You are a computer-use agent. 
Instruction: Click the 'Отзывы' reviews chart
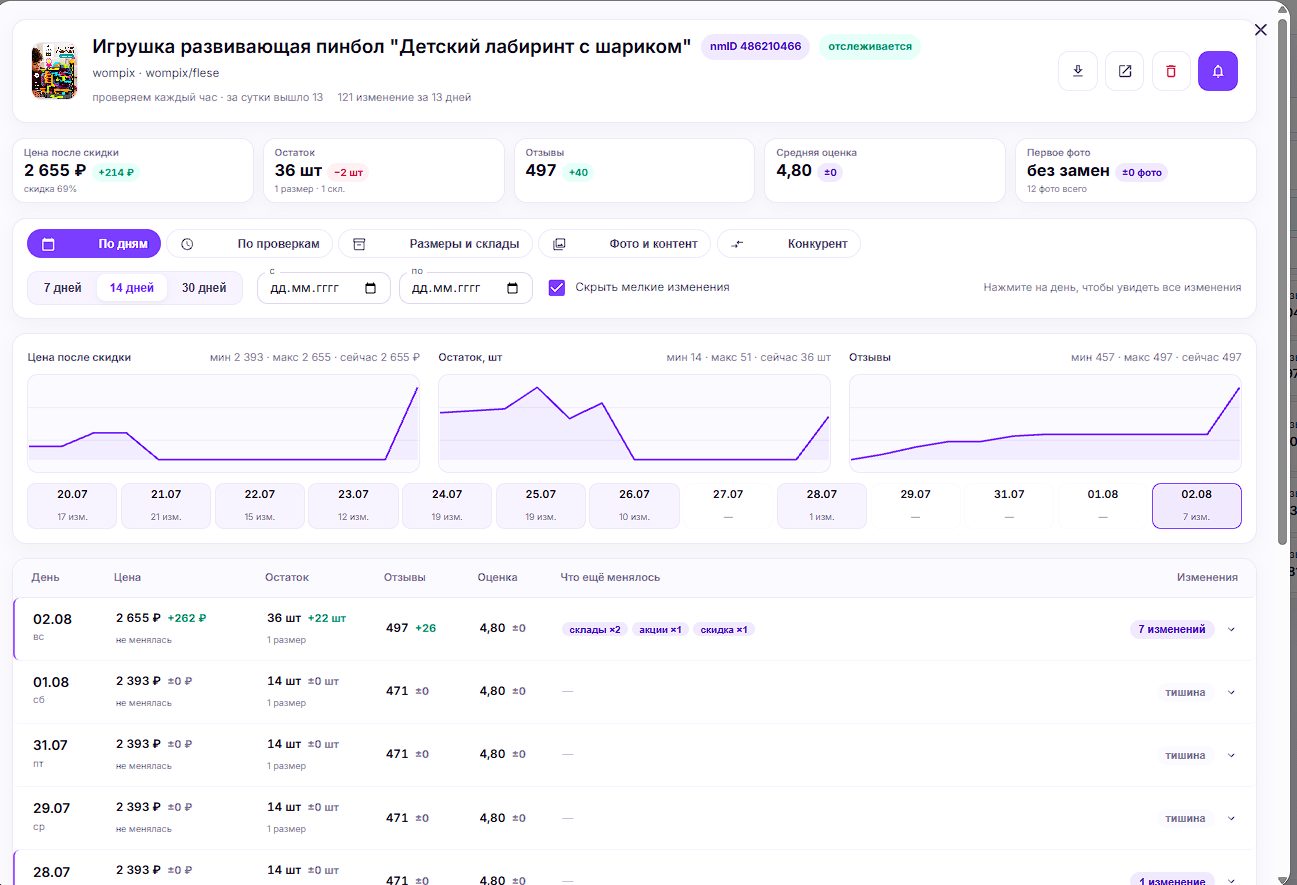coord(1045,423)
